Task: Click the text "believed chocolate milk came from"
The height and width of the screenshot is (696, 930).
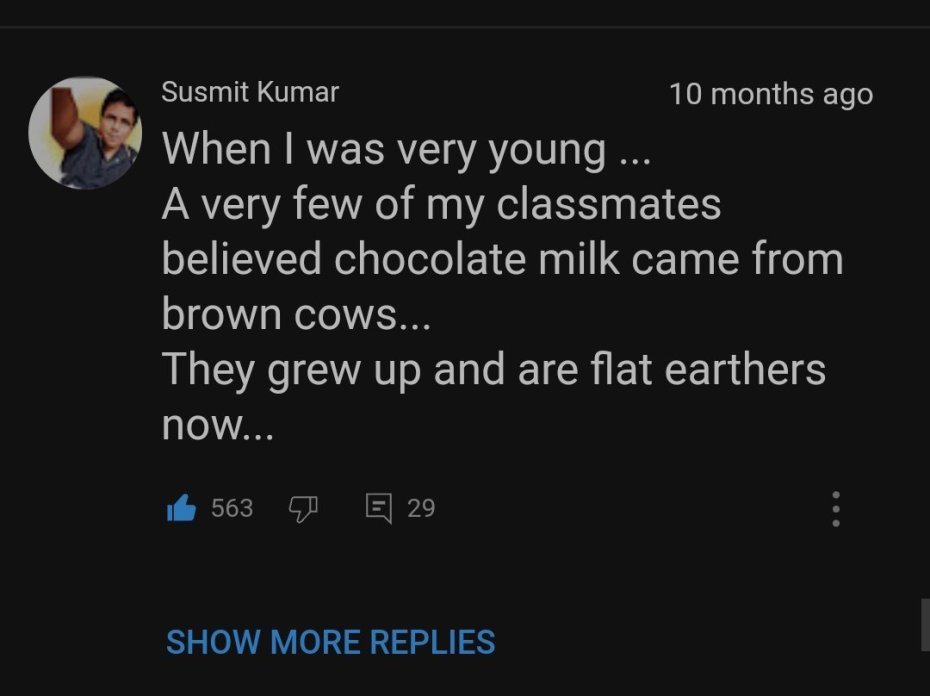Action: 502,260
